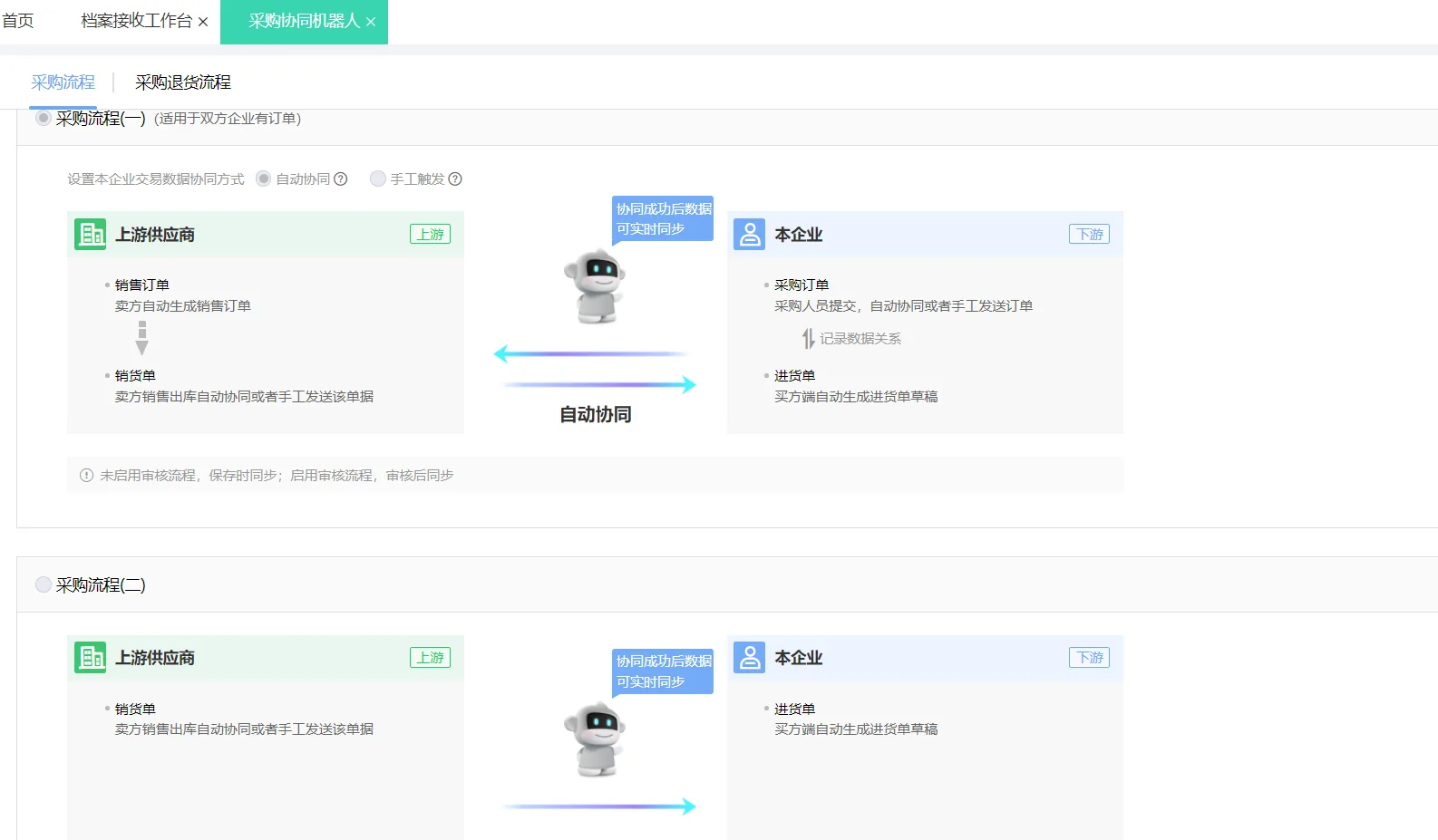Select the 采购协同机器人 tab
This screenshot has height=840, width=1438.
coord(304,21)
